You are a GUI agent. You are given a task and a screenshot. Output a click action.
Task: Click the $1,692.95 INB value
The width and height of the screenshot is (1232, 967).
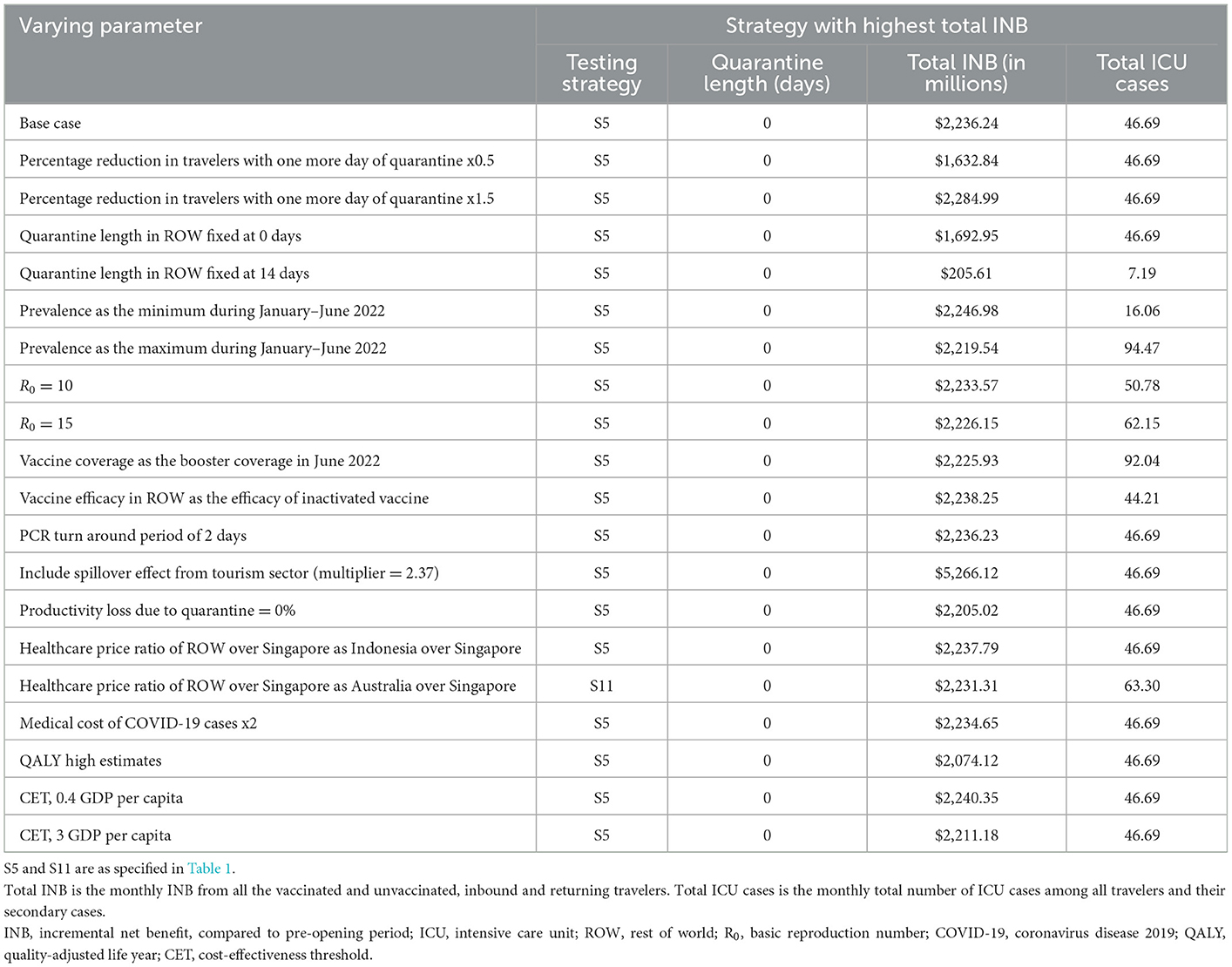[x=966, y=236]
